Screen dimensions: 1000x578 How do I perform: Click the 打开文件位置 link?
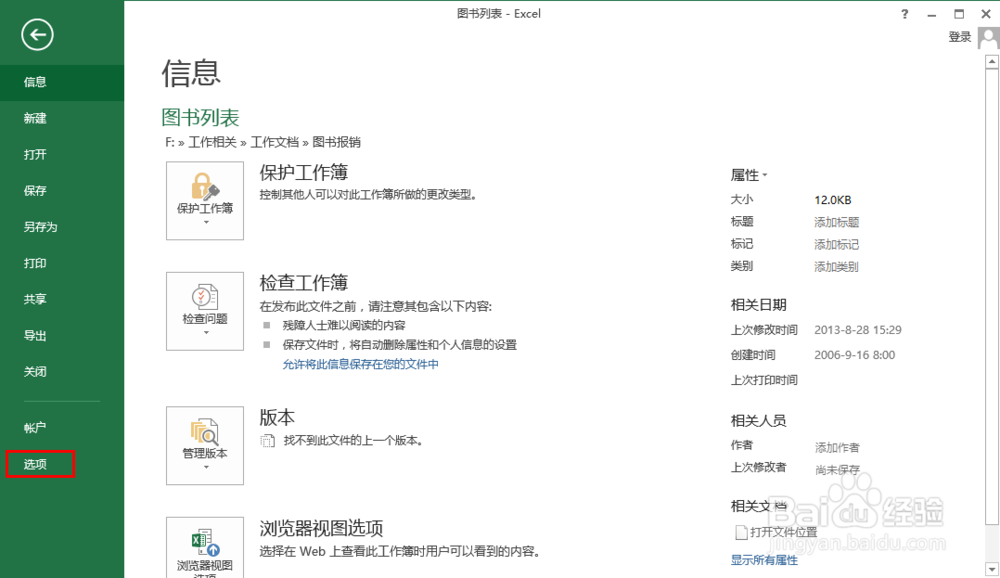783,532
